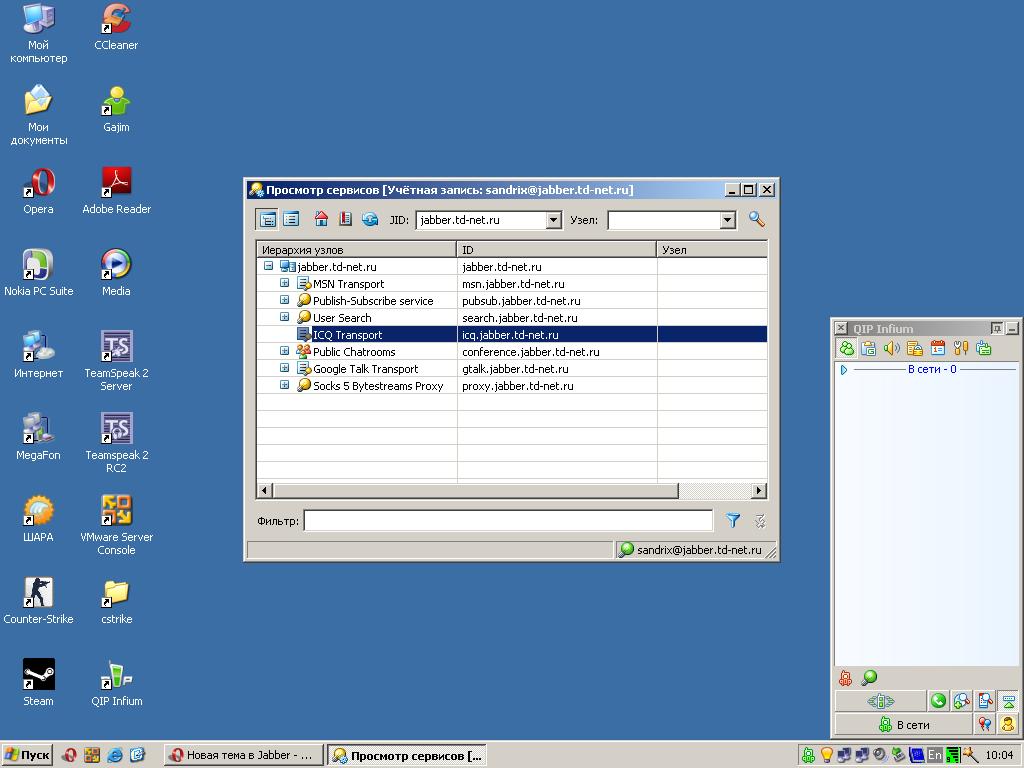Screen dimensions: 1024x768
Task: Launch Internet Explorer from quick launch
Action: 114,756
